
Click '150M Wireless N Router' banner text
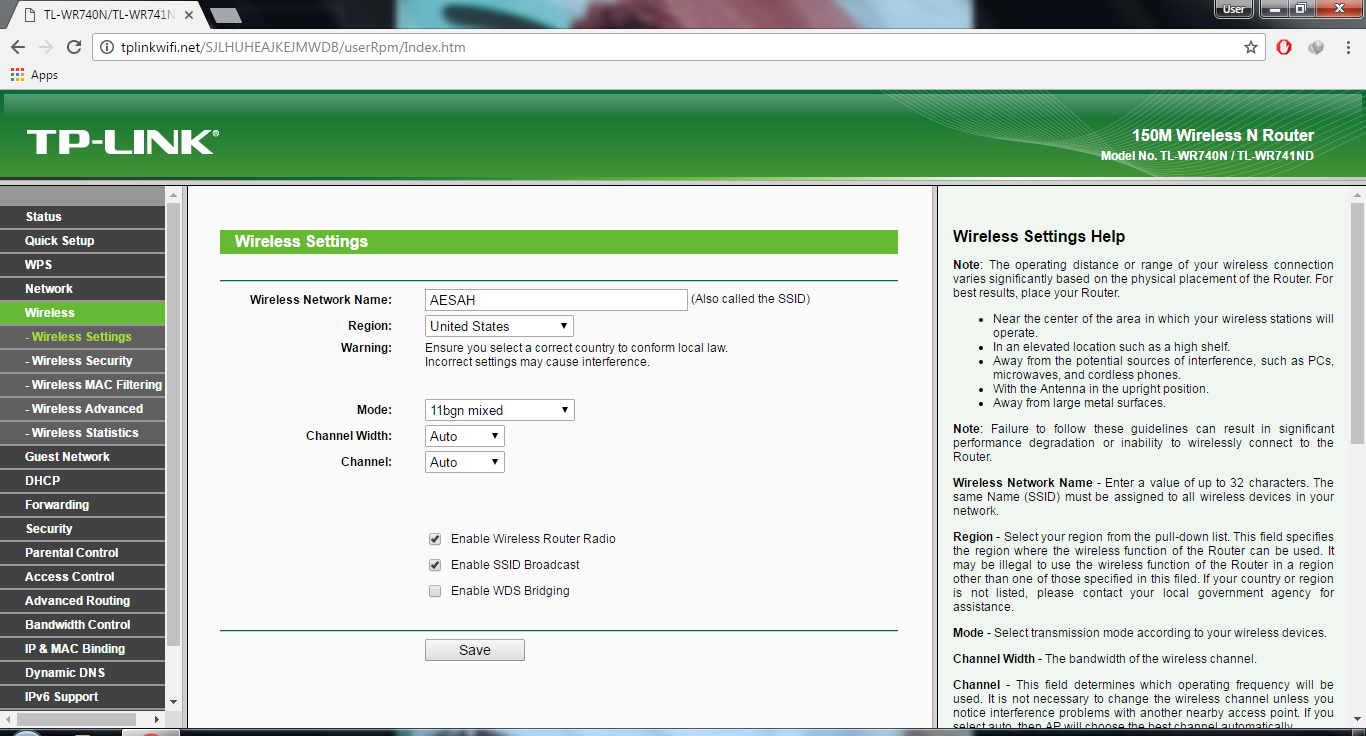click(1223, 136)
